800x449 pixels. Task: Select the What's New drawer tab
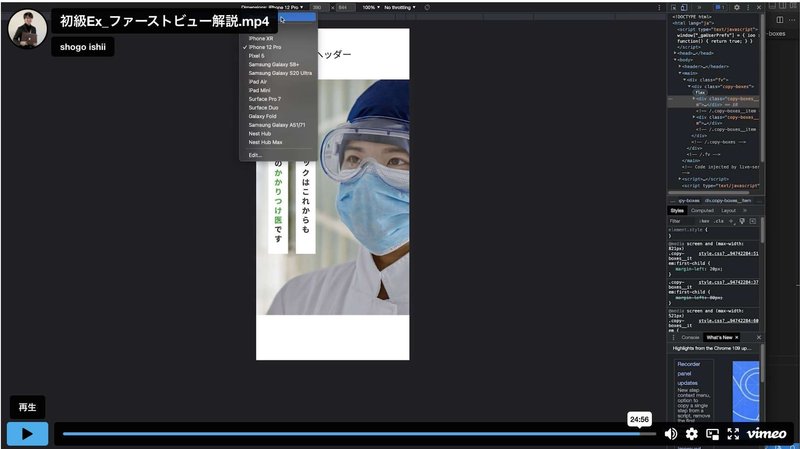click(x=719, y=338)
